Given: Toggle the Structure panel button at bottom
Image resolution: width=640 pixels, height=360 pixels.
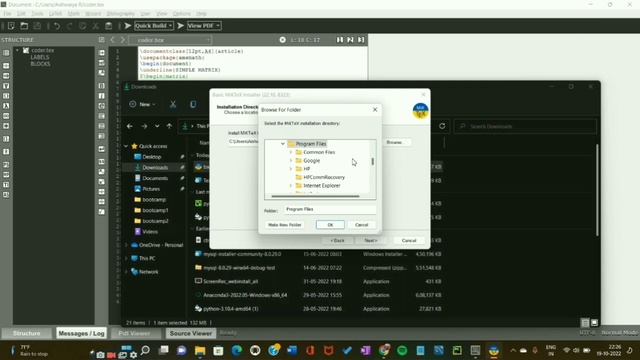Looking at the screenshot, I should (x=27, y=333).
